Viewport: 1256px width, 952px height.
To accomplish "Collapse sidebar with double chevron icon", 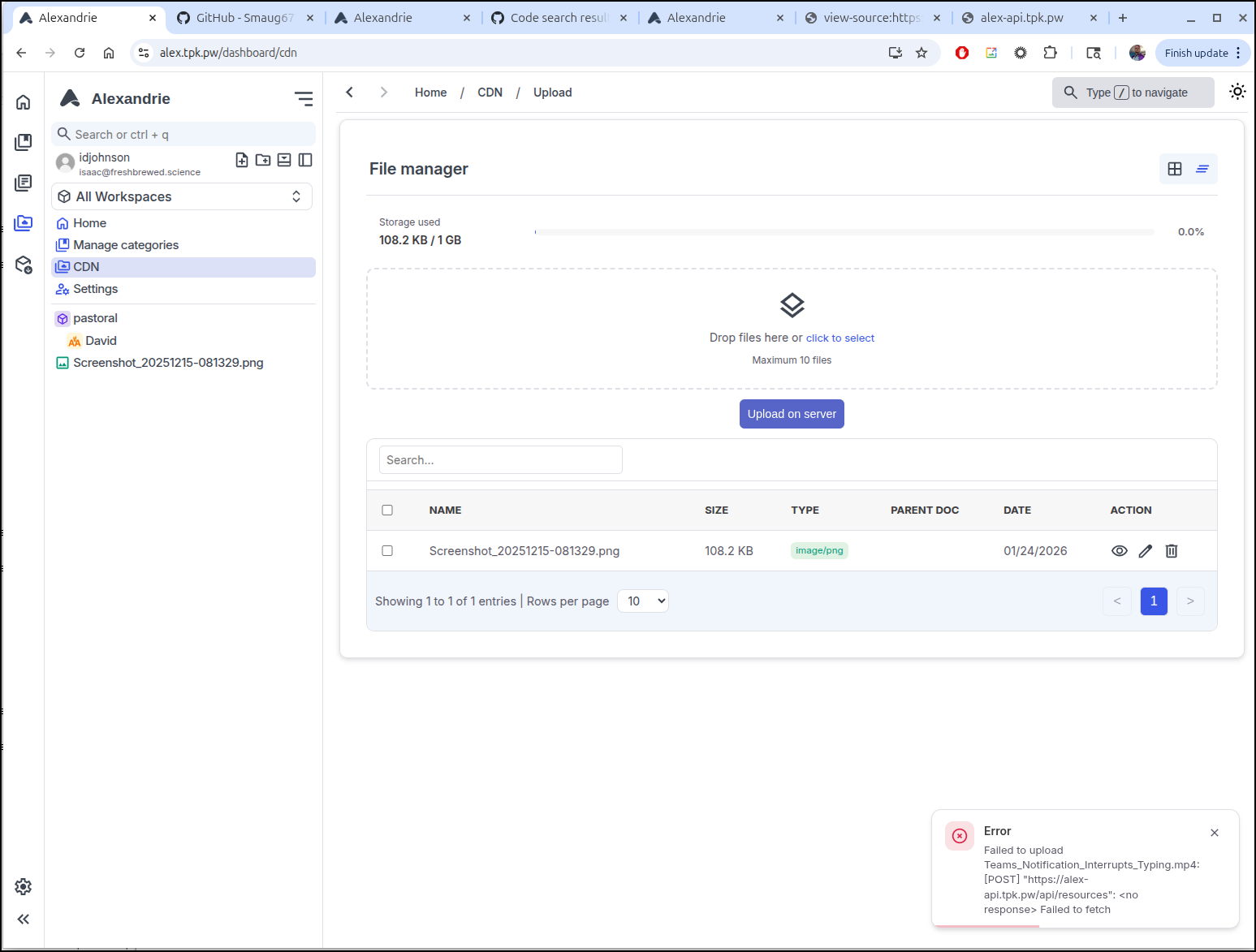I will tap(24, 919).
